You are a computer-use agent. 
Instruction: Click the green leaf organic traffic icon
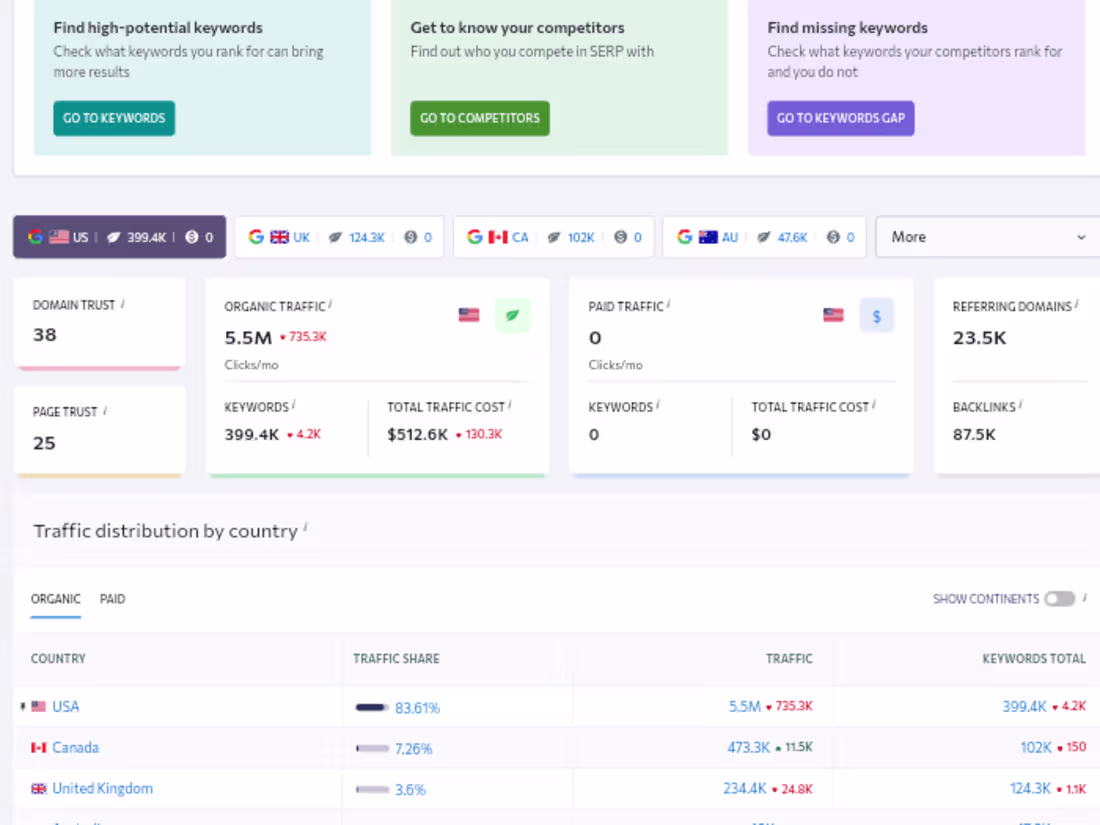512,316
